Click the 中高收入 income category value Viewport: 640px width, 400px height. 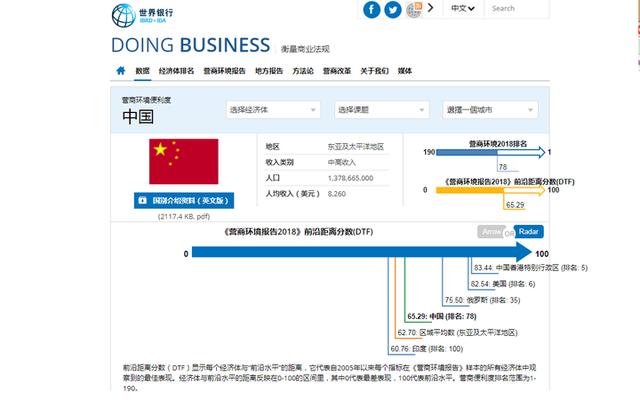pyautogui.click(x=342, y=162)
